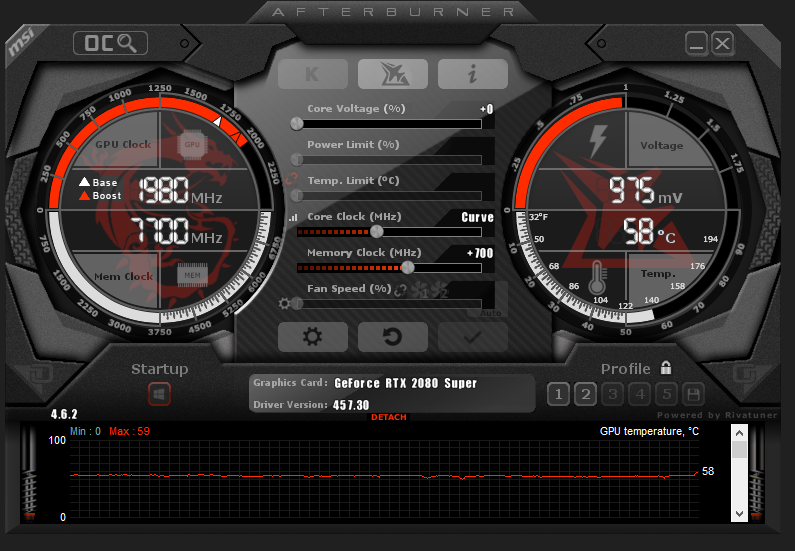Click the MEM chip icon in gauge
This screenshot has height=551, width=795.
(192, 275)
